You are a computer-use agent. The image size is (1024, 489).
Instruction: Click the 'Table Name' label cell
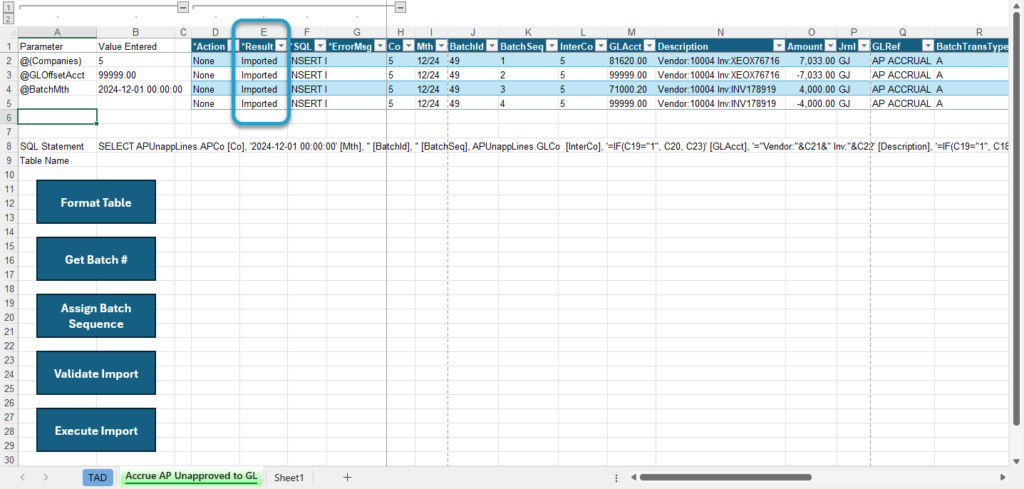click(x=57, y=161)
